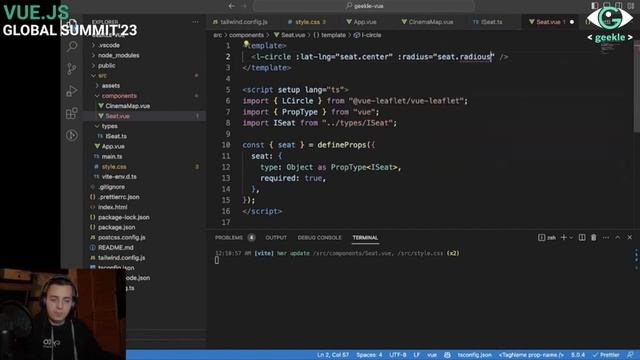Screen dimensions: 640x360
Task: Change encoding via UTF-8 status item
Action: tap(398, 355)
